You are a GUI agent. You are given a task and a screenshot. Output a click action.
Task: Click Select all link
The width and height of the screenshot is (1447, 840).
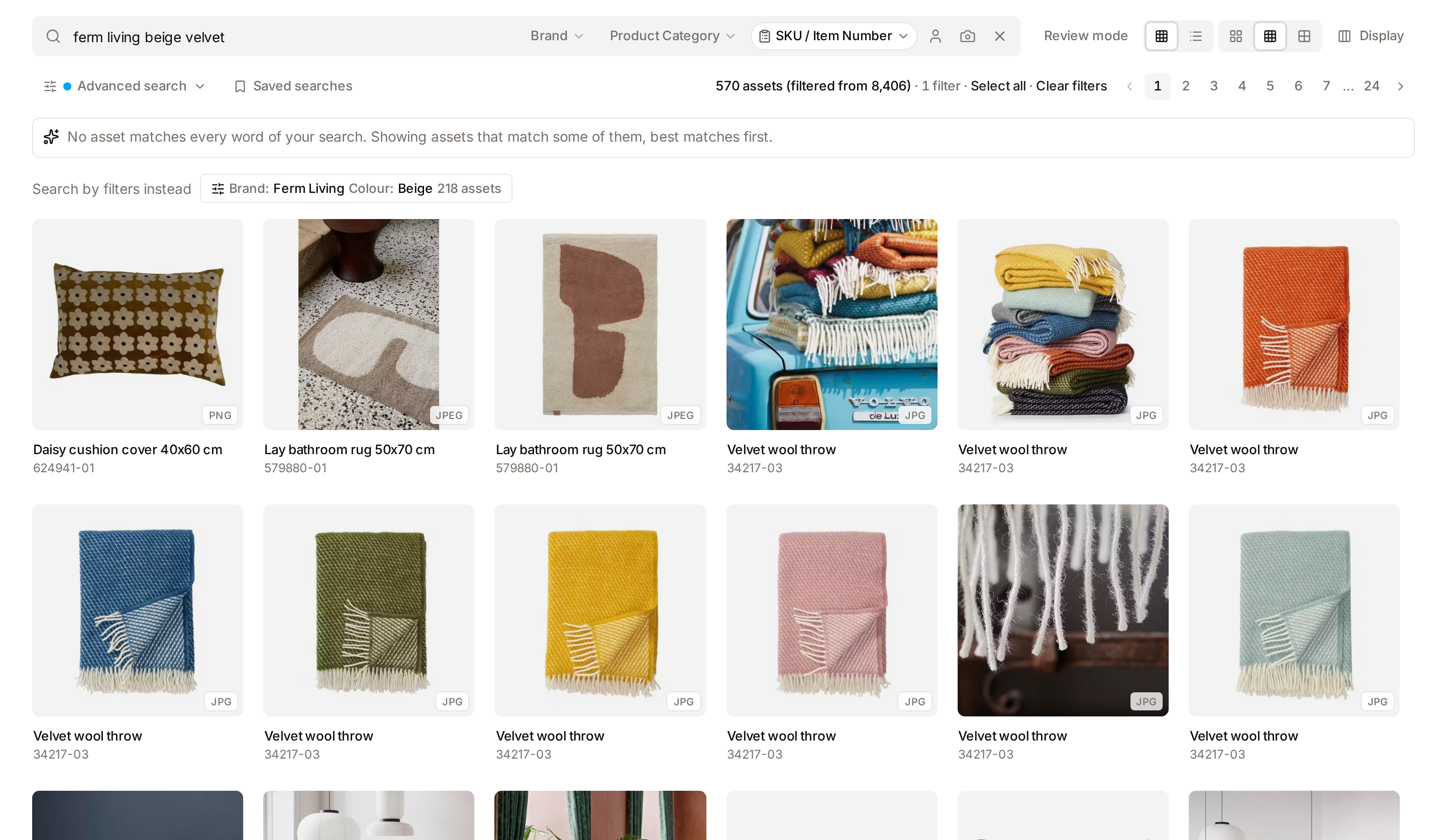pyautogui.click(x=997, y=86)
